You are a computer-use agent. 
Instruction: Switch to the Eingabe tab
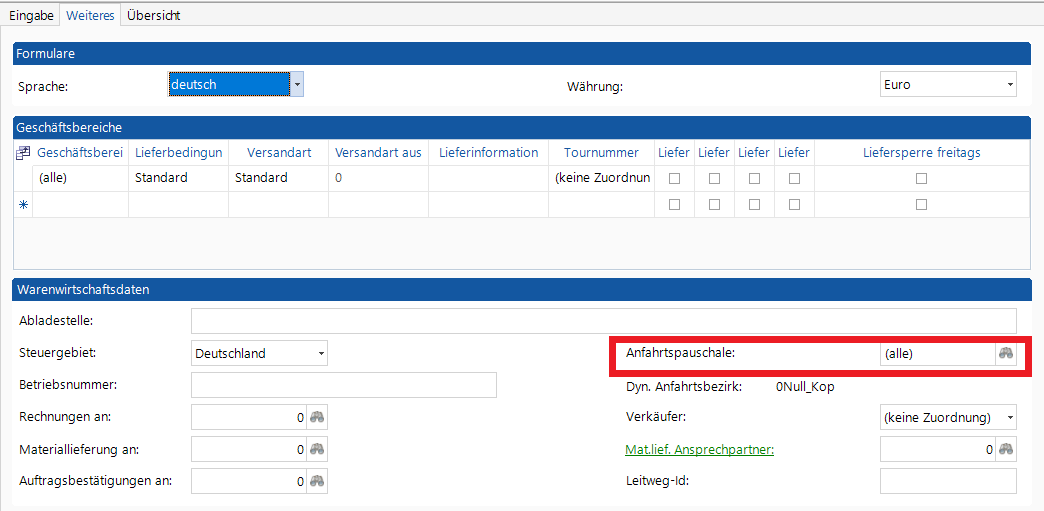(31, 15)
